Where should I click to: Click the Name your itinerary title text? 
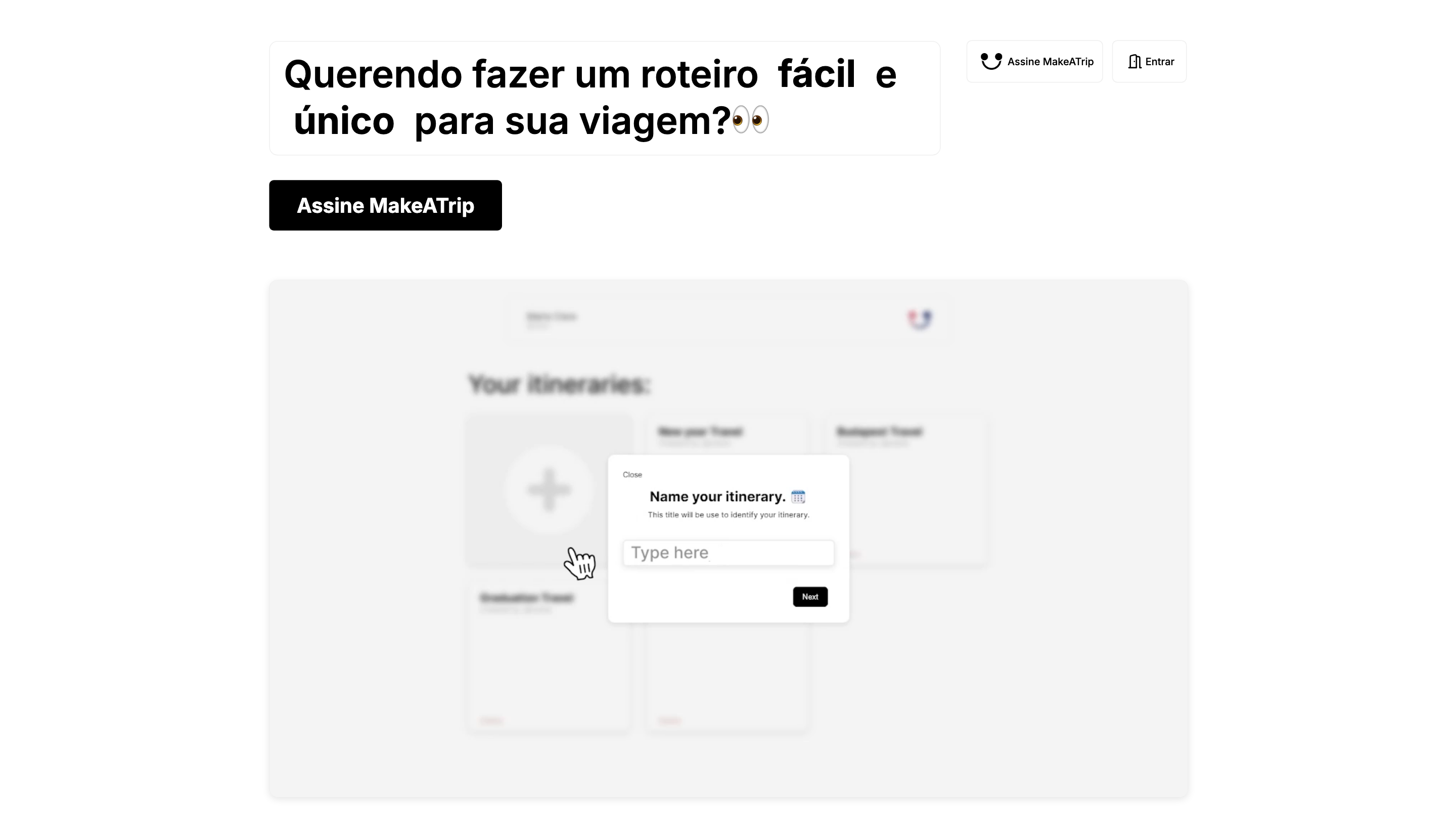point(717,497)
